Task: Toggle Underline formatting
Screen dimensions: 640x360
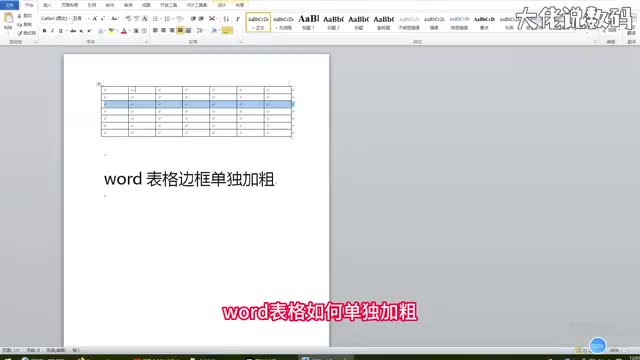Action: pyautogui.click(x=61, y=31)
